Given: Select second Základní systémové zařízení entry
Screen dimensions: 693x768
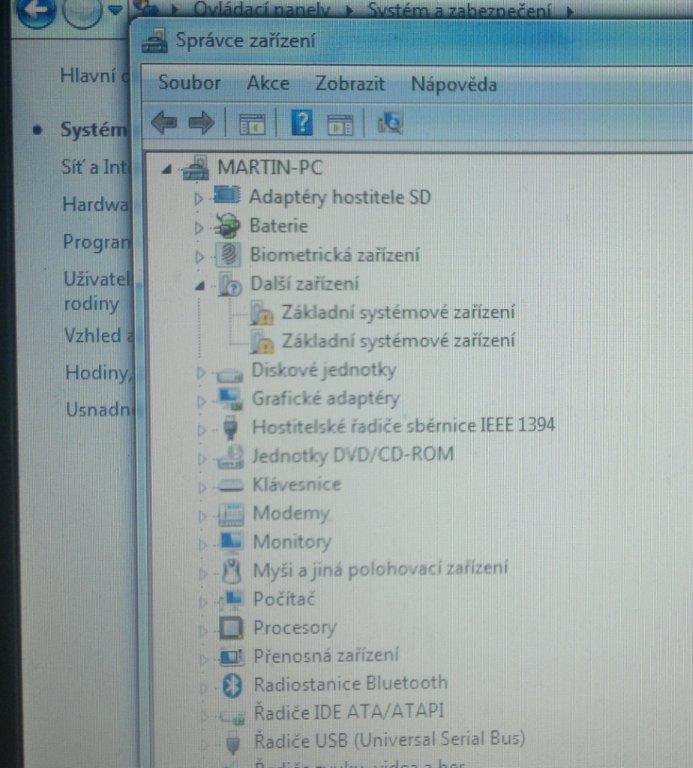Looking at the screenshot, I should pos(398,341).
